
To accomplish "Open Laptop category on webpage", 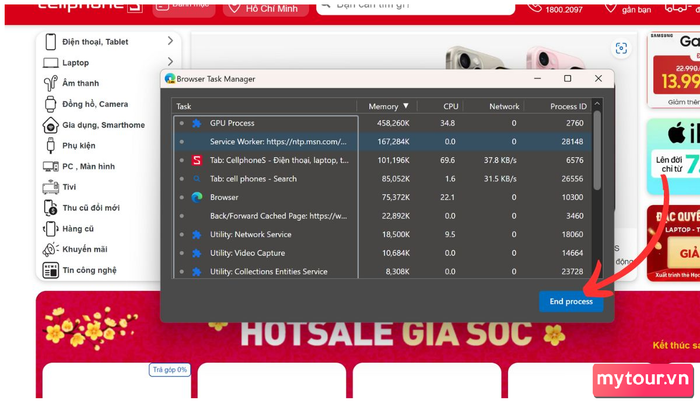I will pyautogui.click(x=75, y=63).
